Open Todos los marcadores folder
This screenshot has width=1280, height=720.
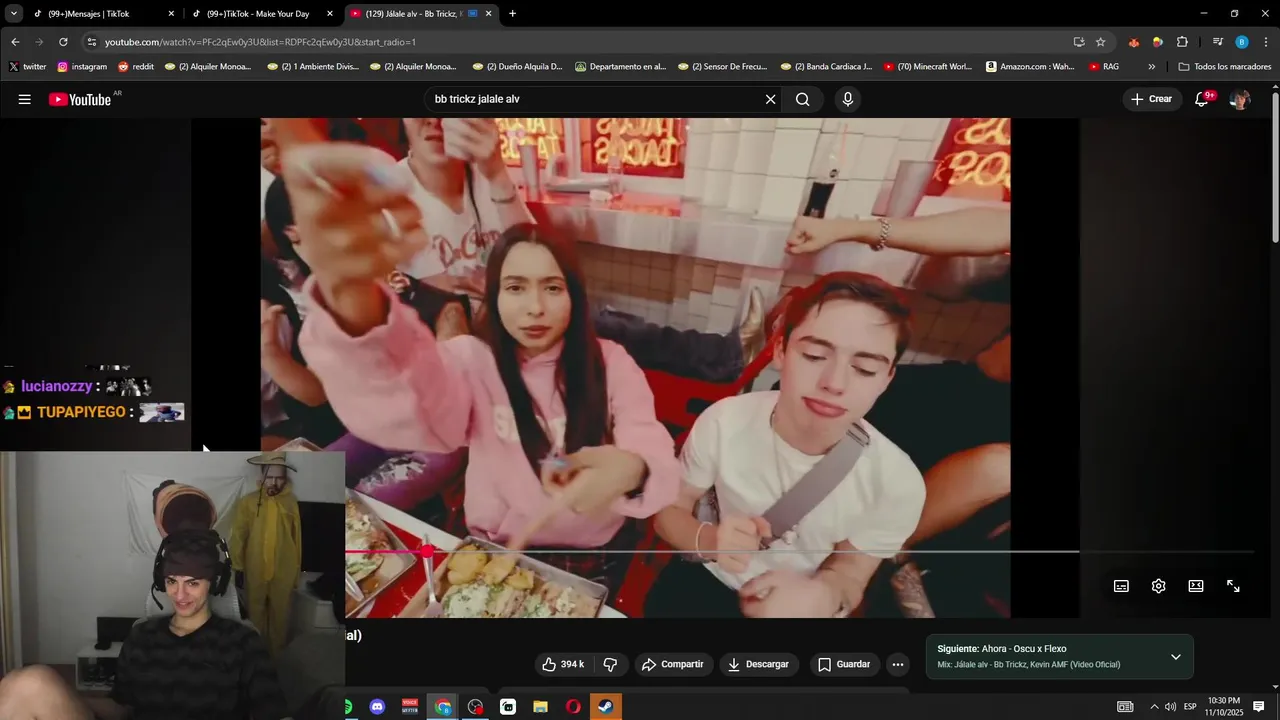1225,67
